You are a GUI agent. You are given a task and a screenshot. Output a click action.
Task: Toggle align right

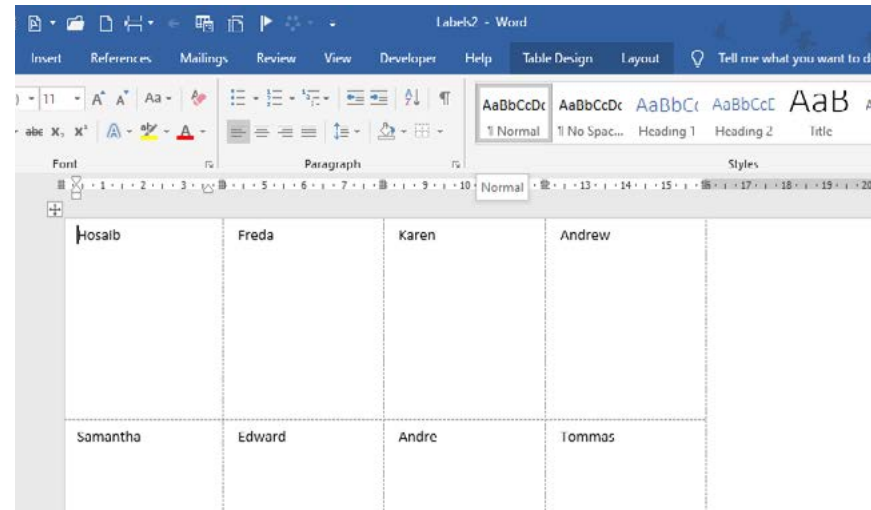point(286,132)
